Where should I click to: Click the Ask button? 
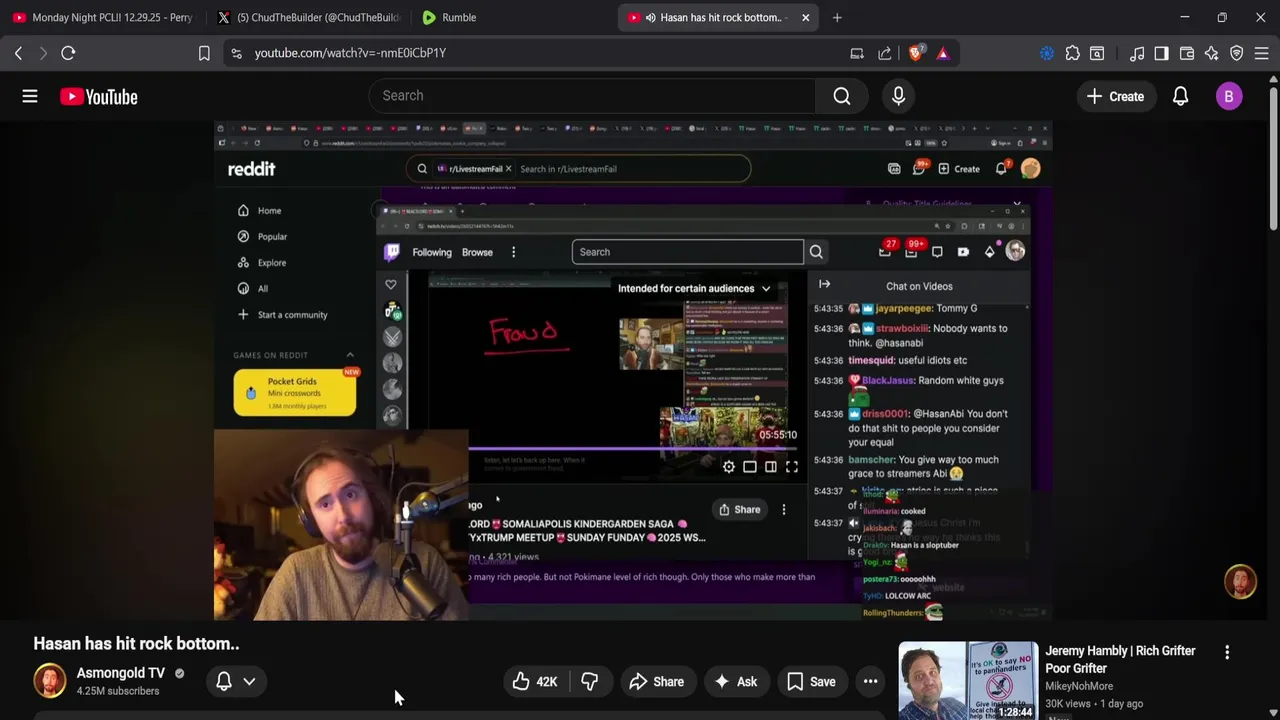click(735, 682)
